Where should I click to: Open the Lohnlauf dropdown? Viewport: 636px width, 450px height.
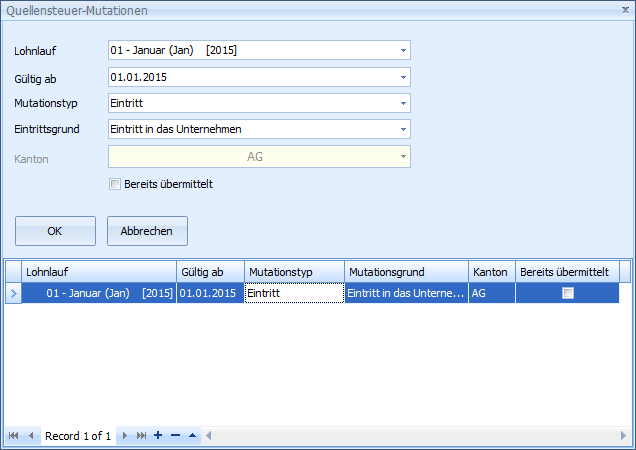click(x=402, y=50)
